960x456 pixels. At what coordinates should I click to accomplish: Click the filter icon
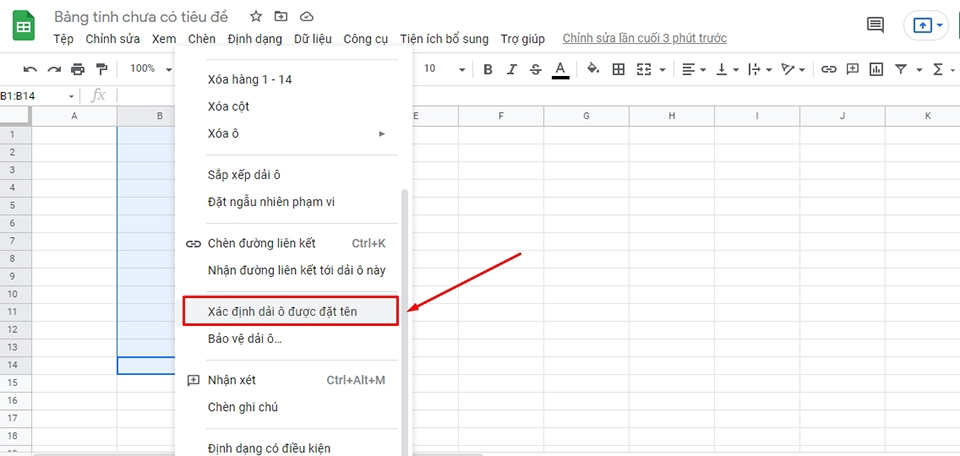click(901, 69)
